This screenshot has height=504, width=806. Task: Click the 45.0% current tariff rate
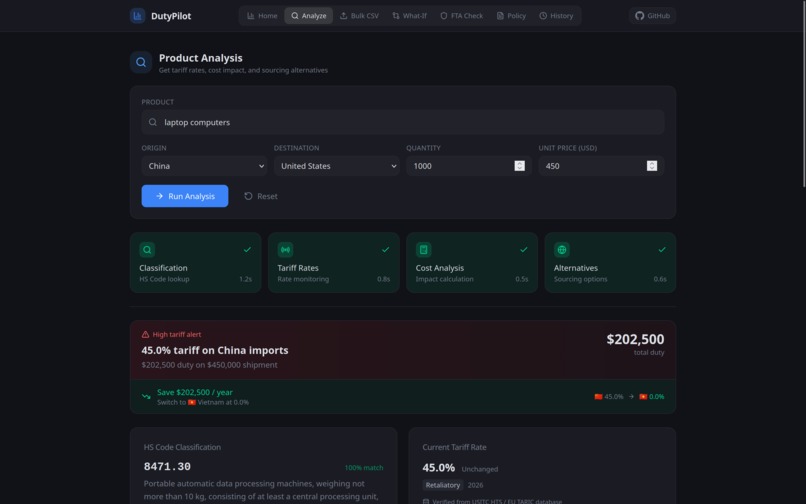tap(438, 468)
